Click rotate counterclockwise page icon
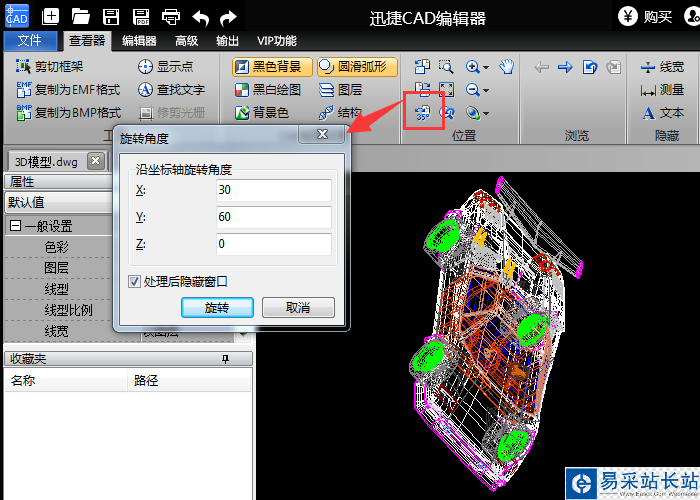The height and width of the screenshot is (500, 700). [x=422, y=67]
